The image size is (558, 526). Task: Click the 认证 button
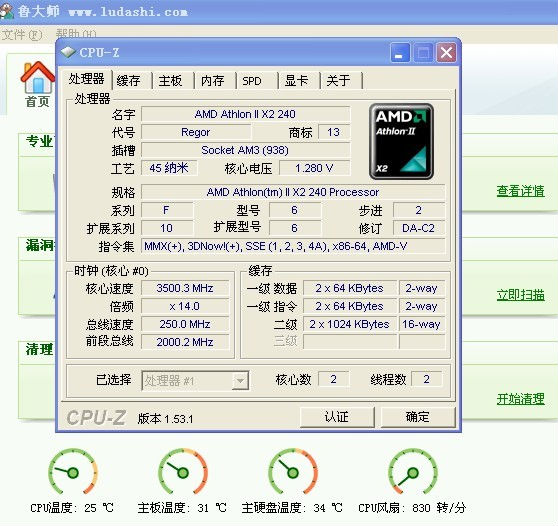337,417
